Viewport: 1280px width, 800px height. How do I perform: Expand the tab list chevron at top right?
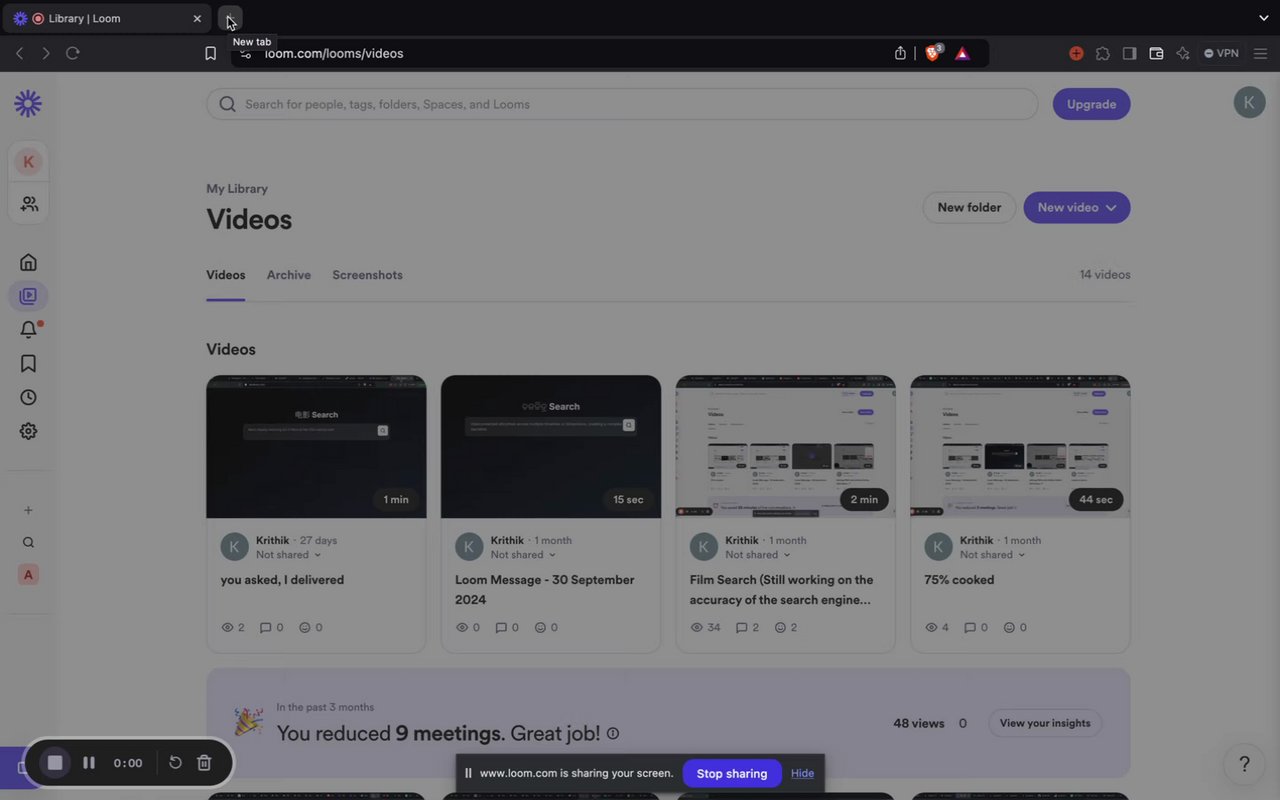click(1264, 18)
